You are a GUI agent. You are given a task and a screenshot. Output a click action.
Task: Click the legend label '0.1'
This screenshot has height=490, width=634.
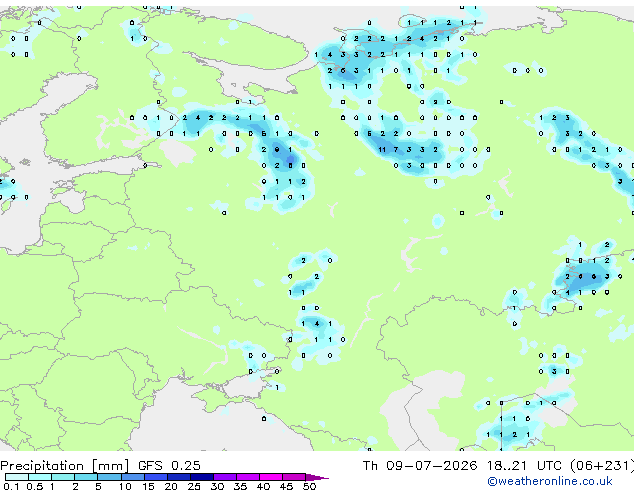point(11,486)
